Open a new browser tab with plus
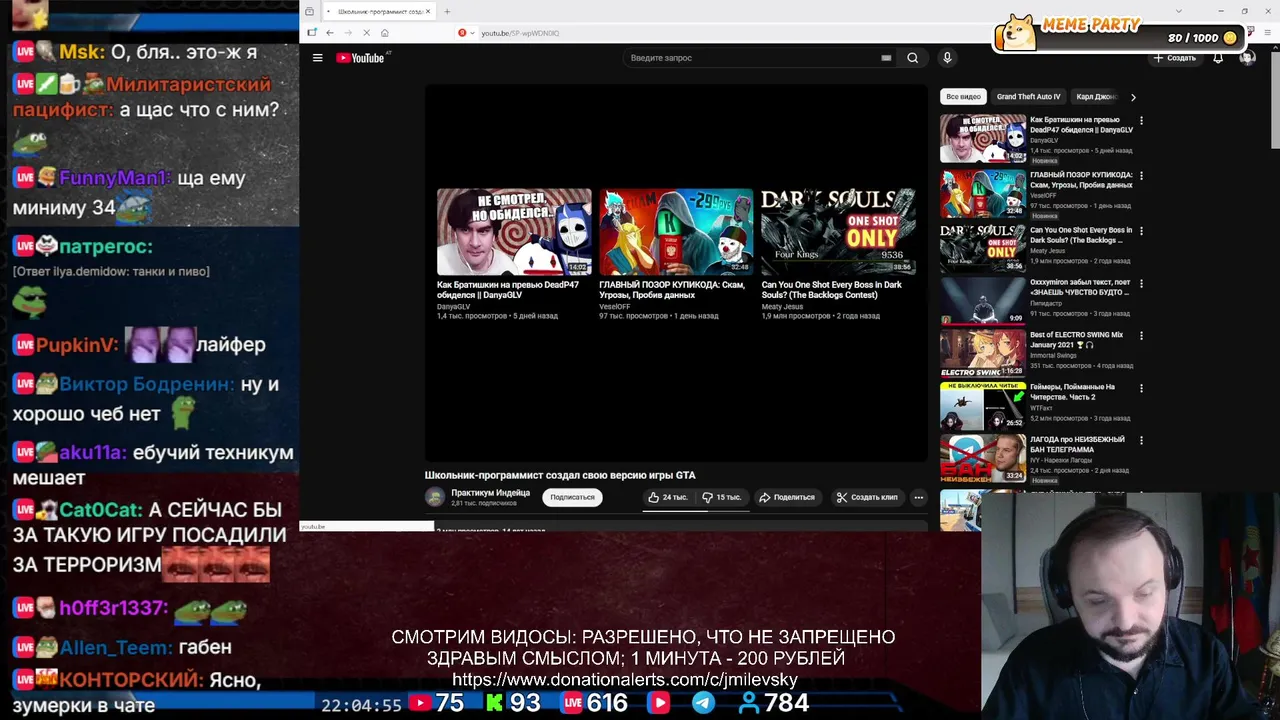 click(447, 11)
